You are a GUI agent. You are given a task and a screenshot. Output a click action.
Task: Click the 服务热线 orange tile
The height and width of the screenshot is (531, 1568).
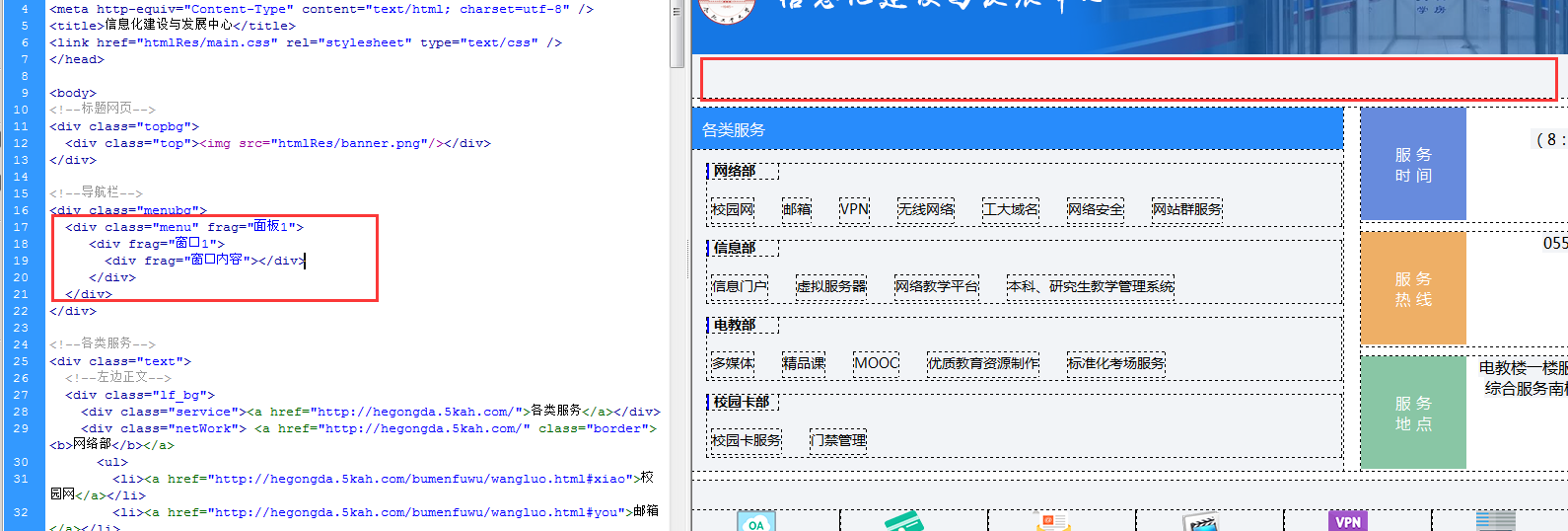pos(1412,288)
